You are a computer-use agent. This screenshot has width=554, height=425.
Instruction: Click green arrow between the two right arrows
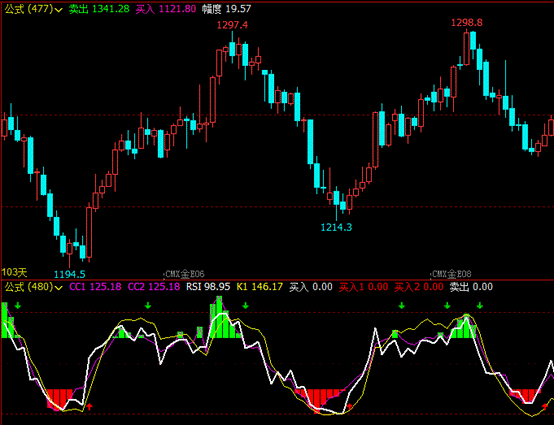click(x=447, y=306)
